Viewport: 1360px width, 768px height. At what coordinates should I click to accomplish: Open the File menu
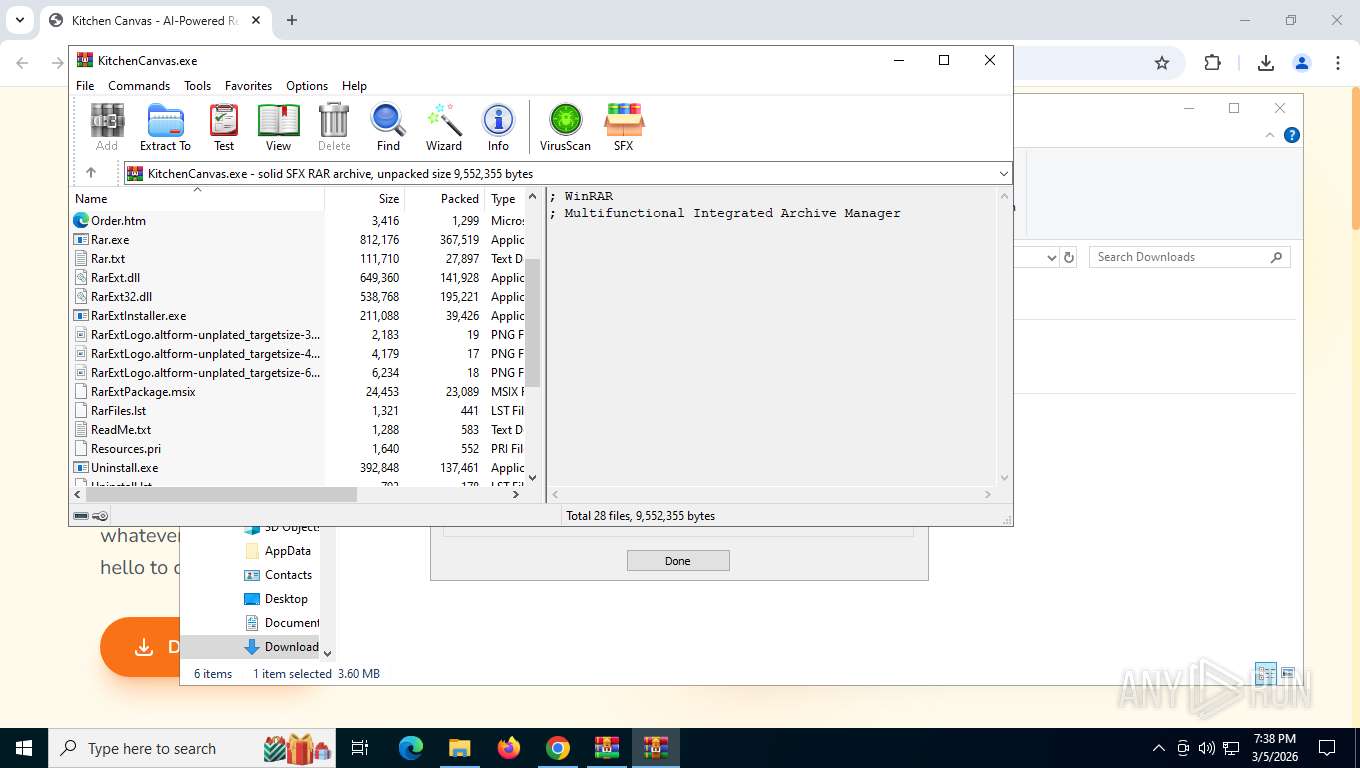(x=85, y=86)
